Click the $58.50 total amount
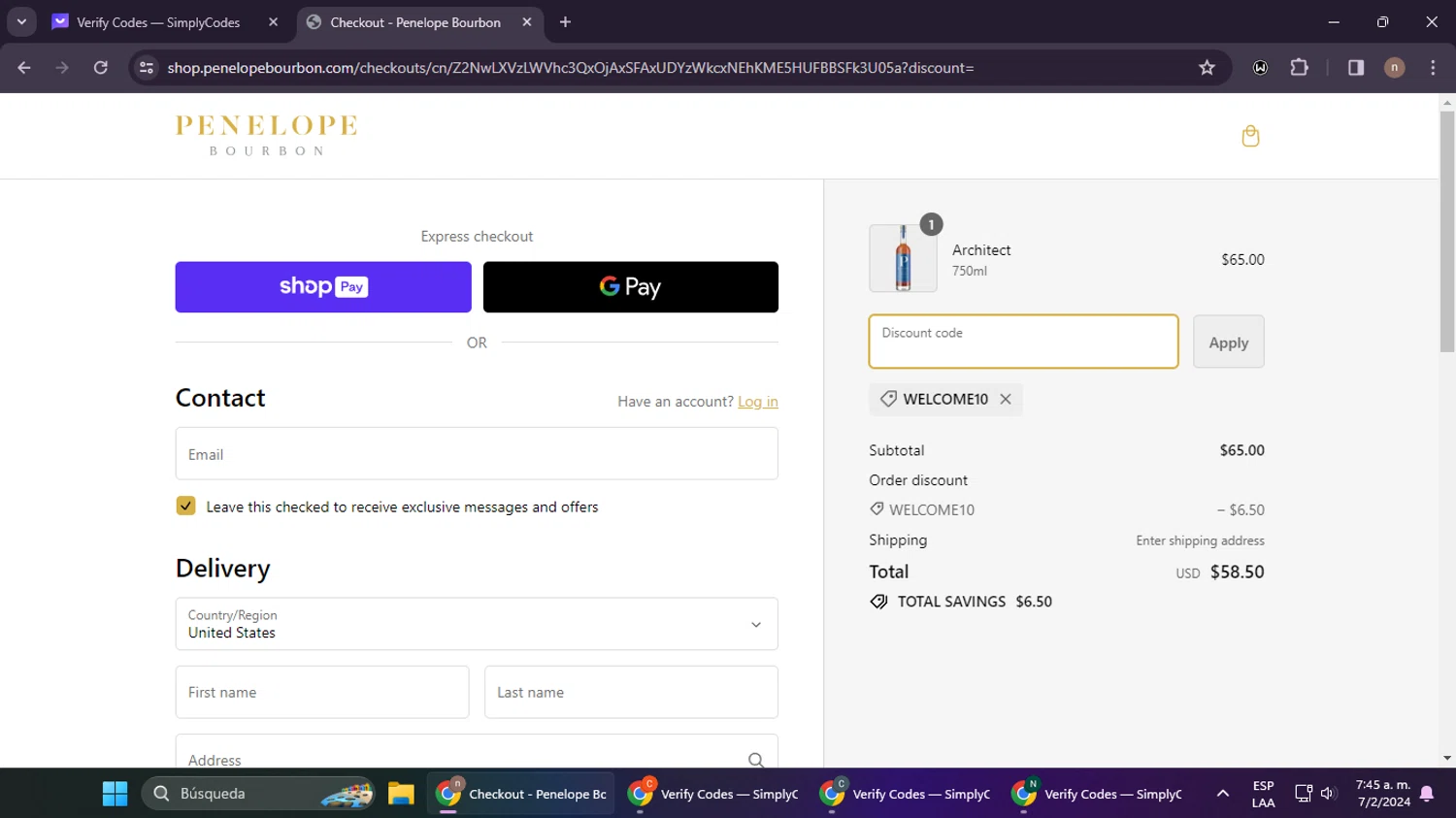The height and width of the screenshot is (818, 1456). (1238, 572)
